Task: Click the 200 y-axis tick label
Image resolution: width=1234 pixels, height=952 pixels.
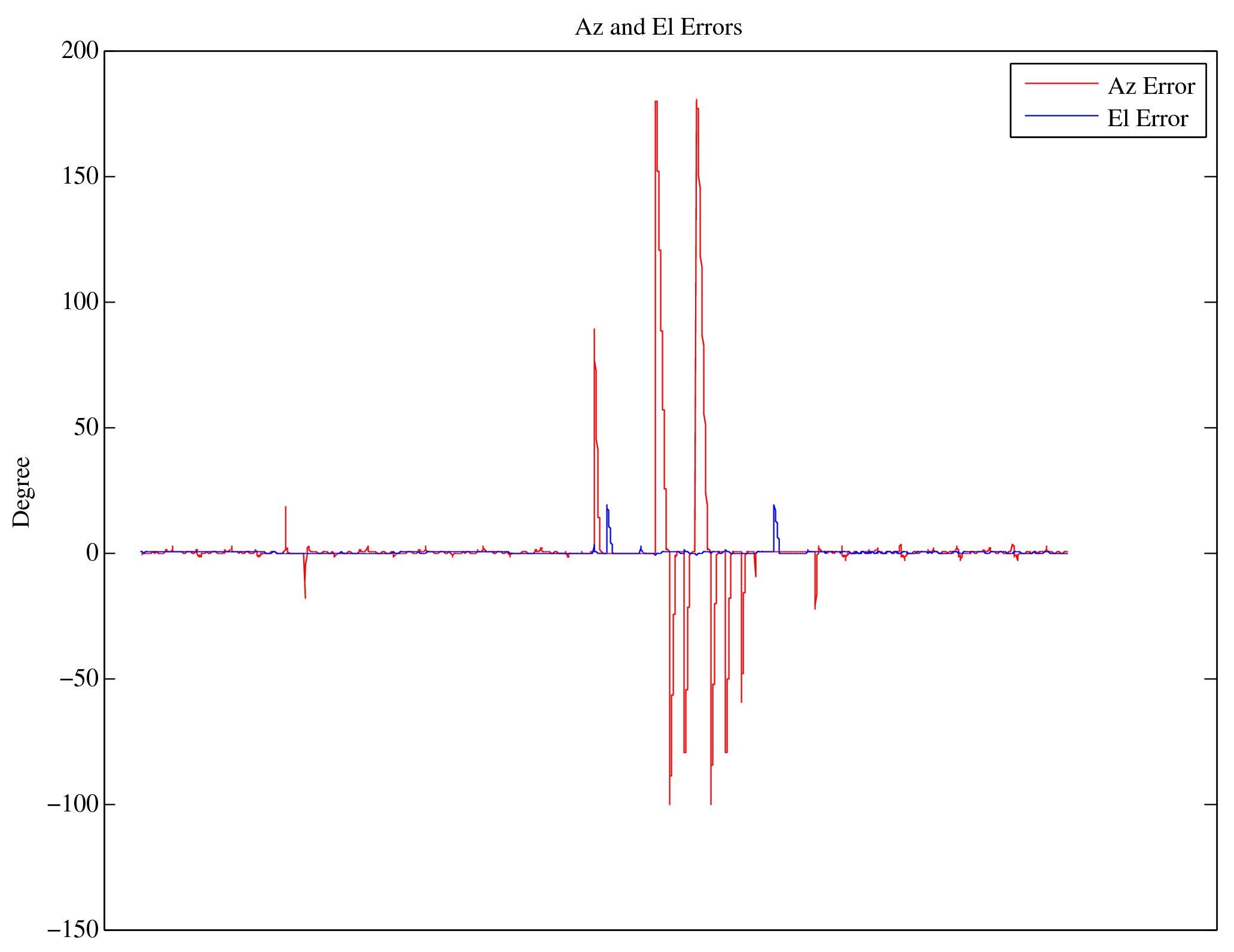Action: pyautogui.click(x=80, y=51)
